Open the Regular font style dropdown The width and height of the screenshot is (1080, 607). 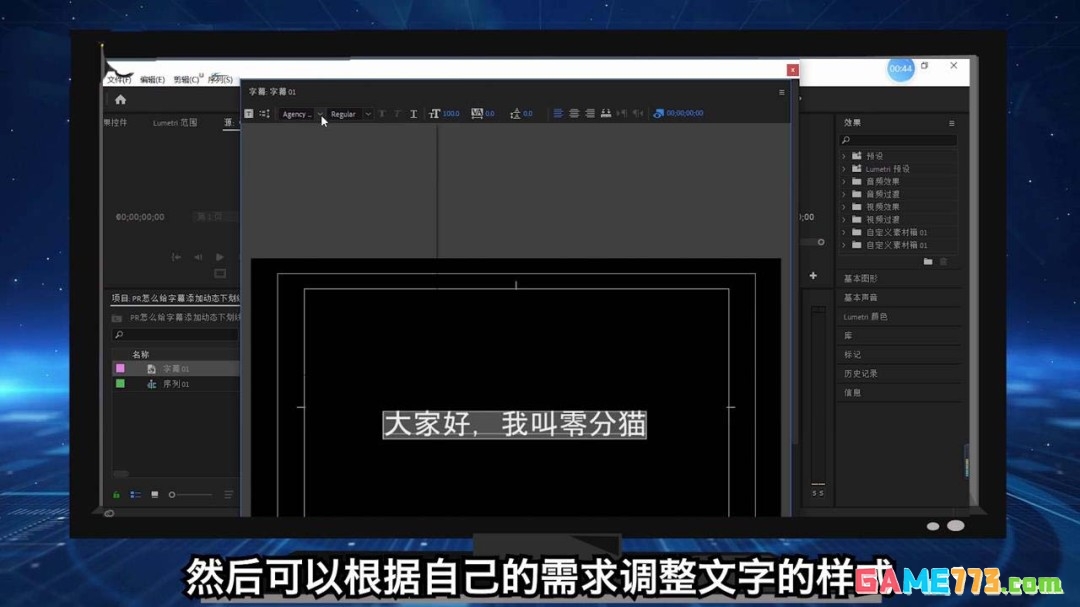[x=367, y=113]
